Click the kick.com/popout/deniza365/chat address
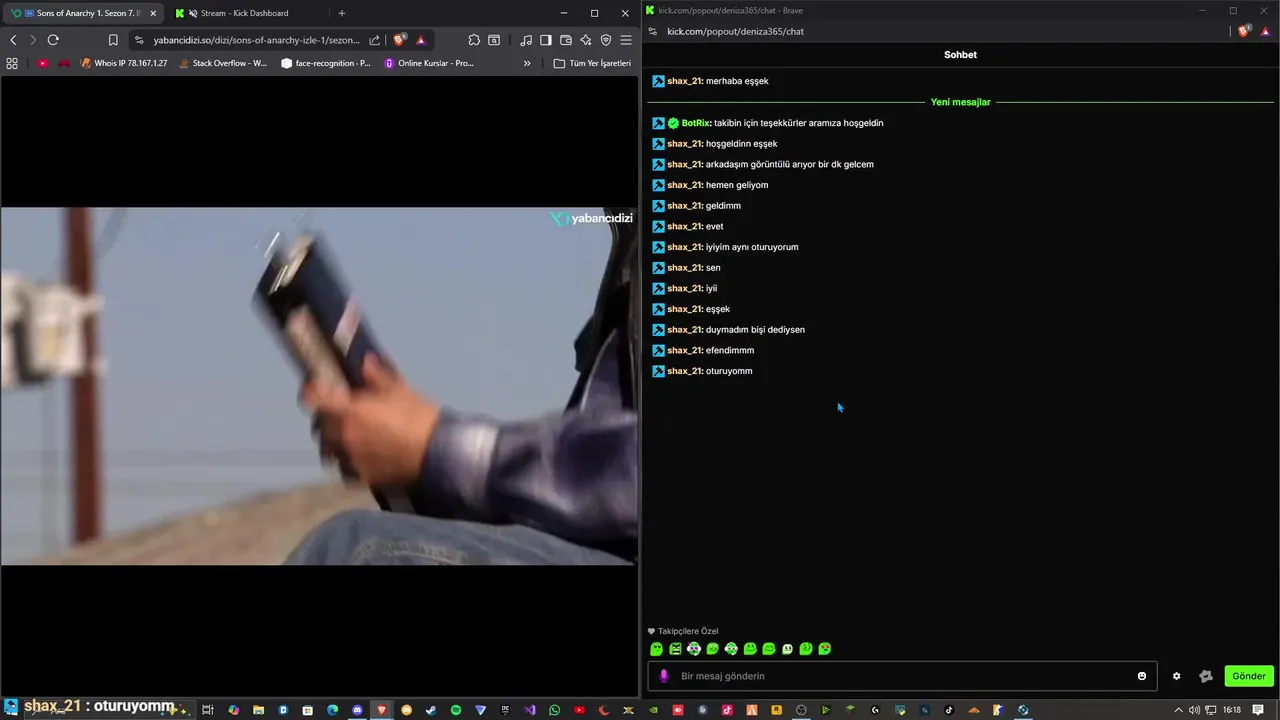The image size is (1280, 720). pyautogui.click(x=736, y=31)
